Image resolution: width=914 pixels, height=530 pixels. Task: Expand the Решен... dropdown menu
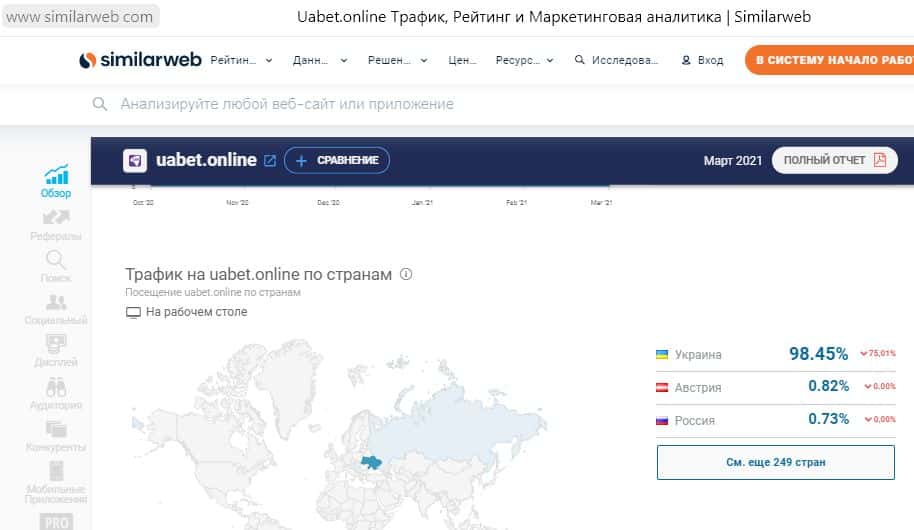(x=398, y=60)
